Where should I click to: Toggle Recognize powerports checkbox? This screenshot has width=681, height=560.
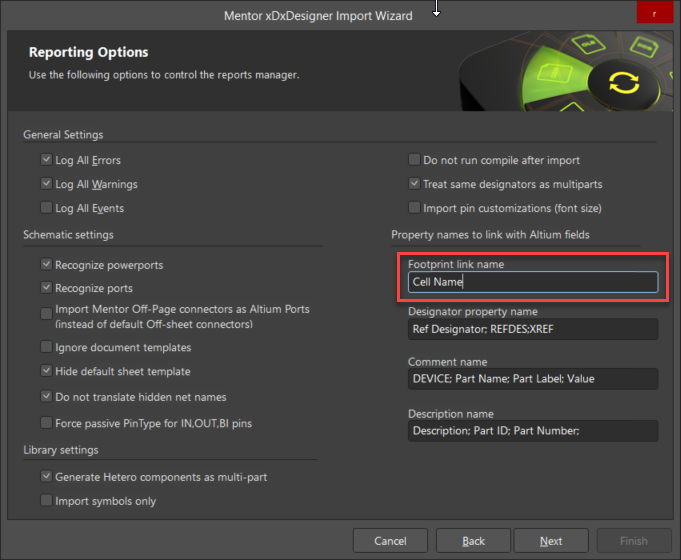pyautogui.click(x=46, y=264)
